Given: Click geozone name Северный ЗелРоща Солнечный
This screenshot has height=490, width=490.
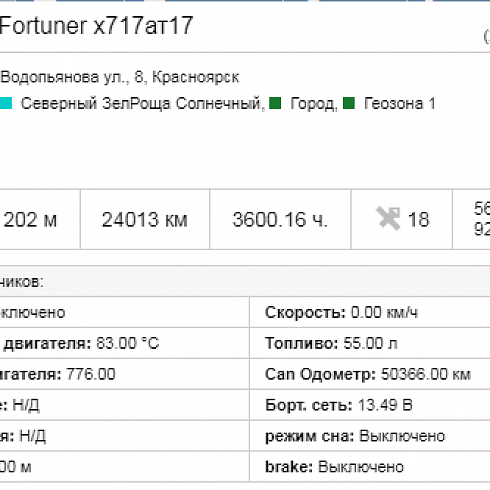Looking at the screenshot, I should tap(141, 103).
